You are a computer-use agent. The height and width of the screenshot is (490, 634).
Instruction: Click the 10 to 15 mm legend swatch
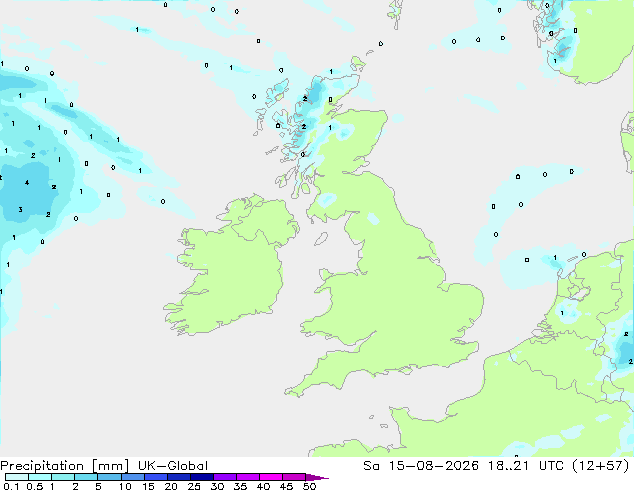click(133, 477)
